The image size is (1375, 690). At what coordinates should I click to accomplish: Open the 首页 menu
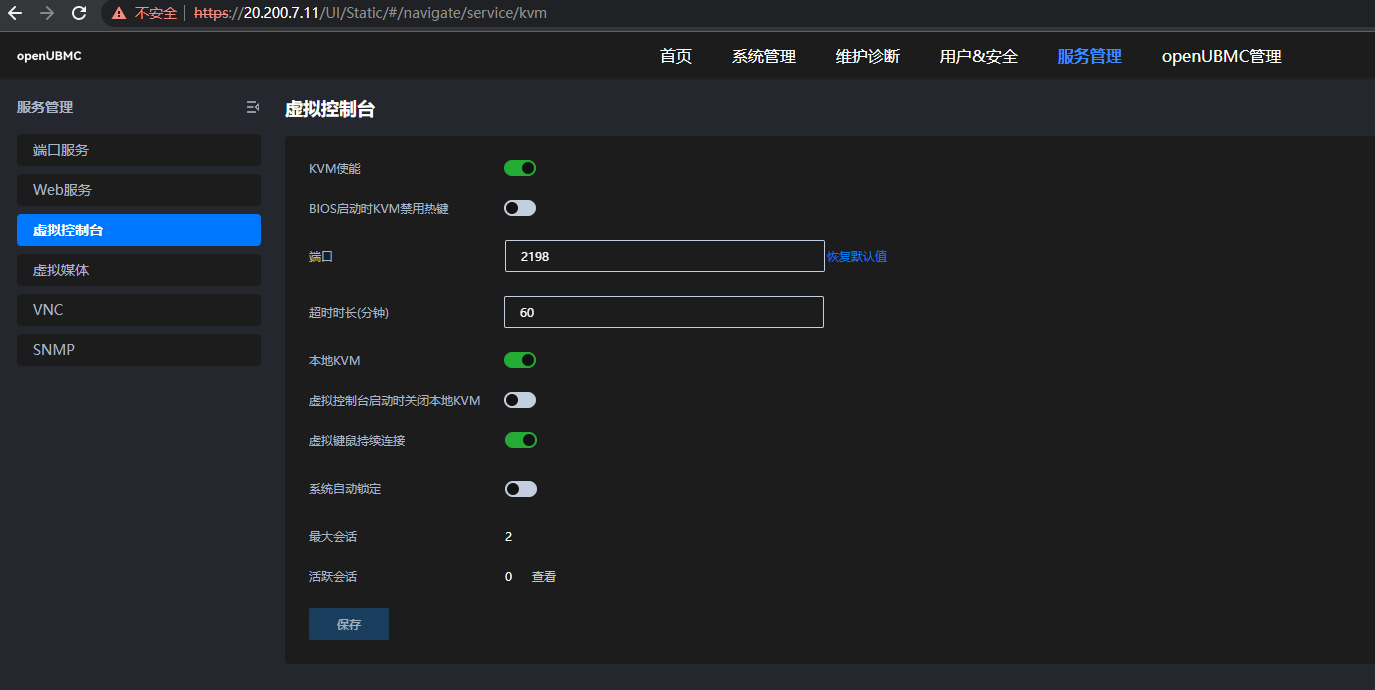[x=676, y=56]
